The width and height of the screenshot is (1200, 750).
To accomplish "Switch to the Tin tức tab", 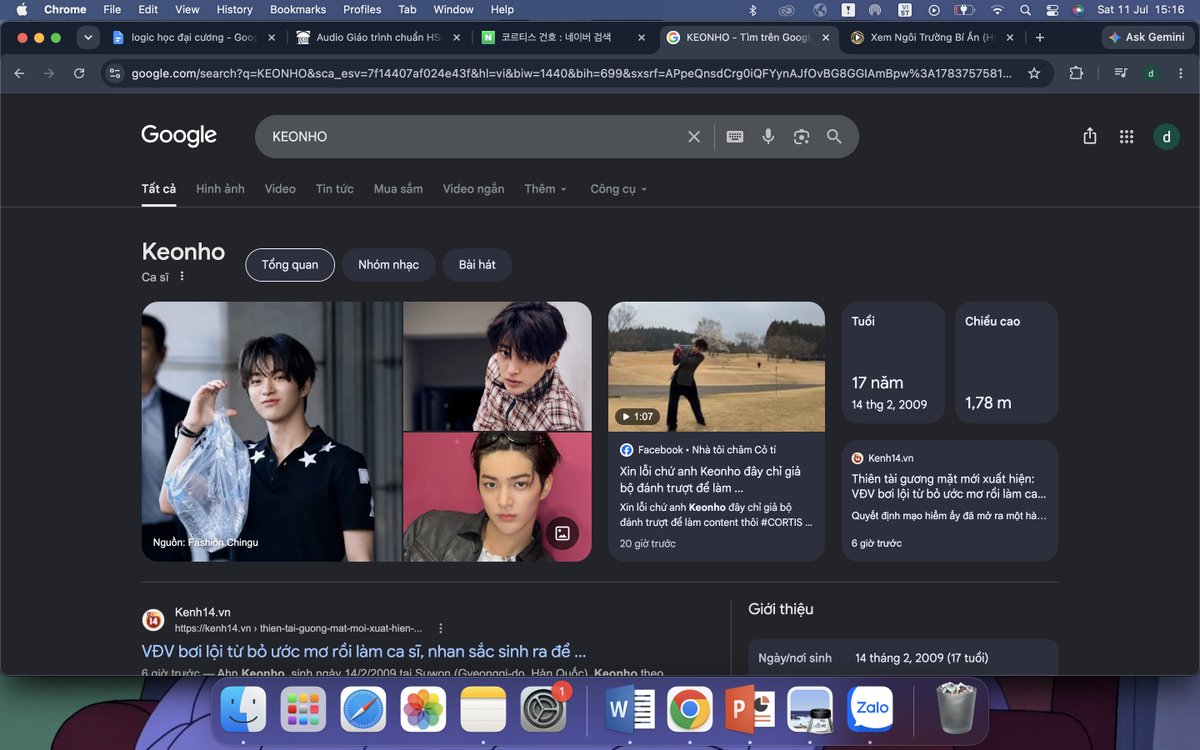I will click(335, 189).
